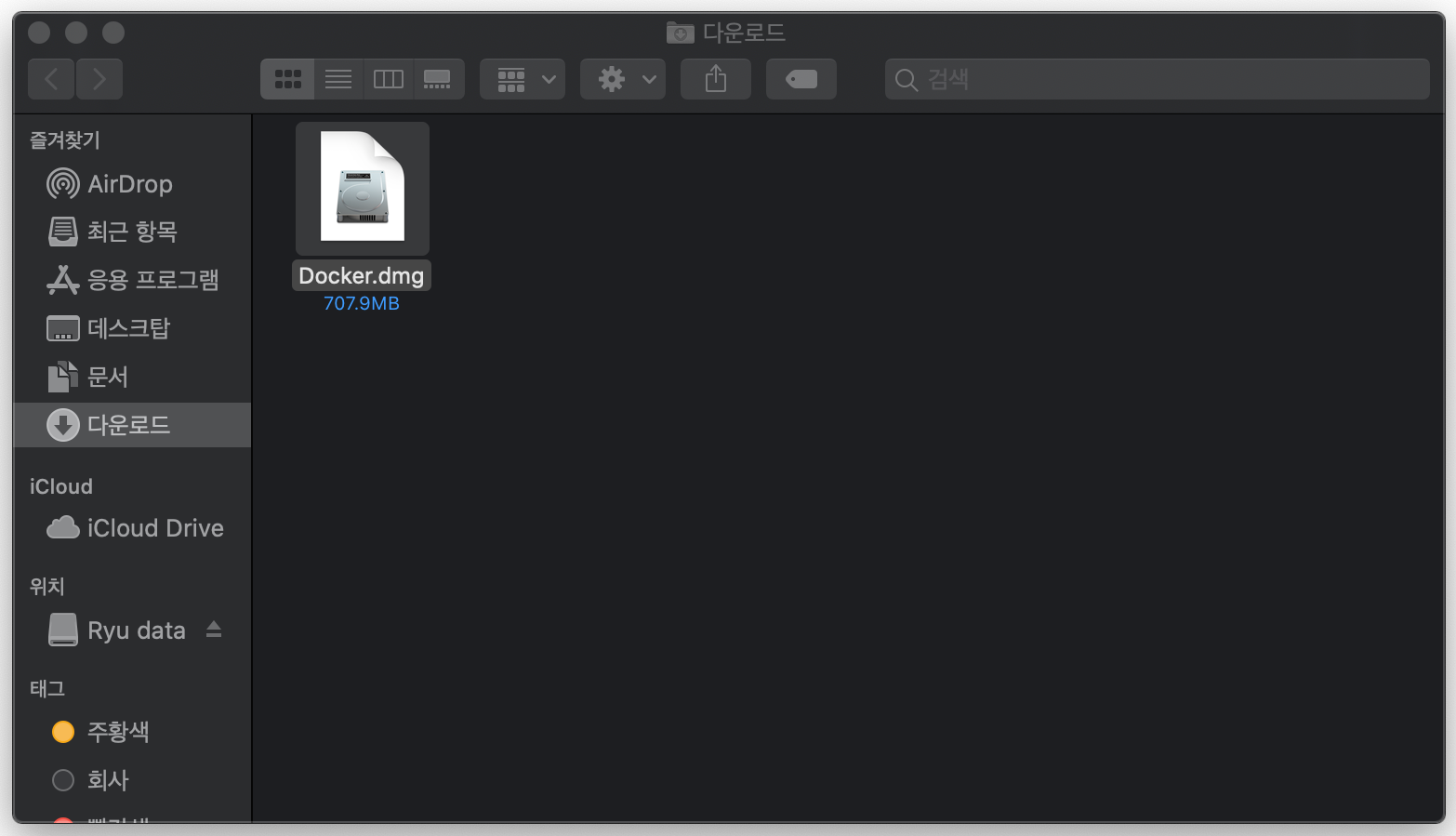
Task: Open 응용 프로그램 in the sidebar
Action: point(132,280)
